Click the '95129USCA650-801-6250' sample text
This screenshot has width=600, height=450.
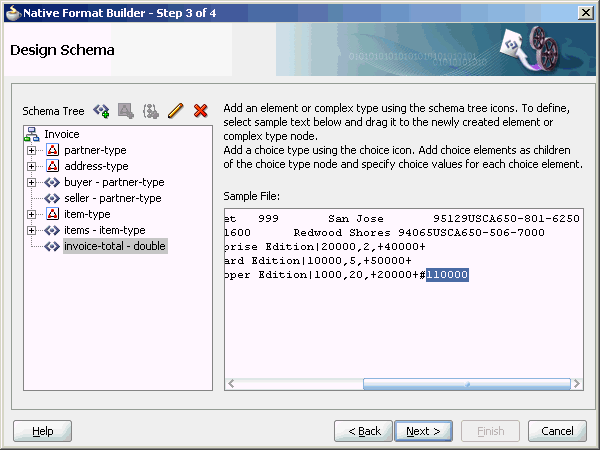506,218
